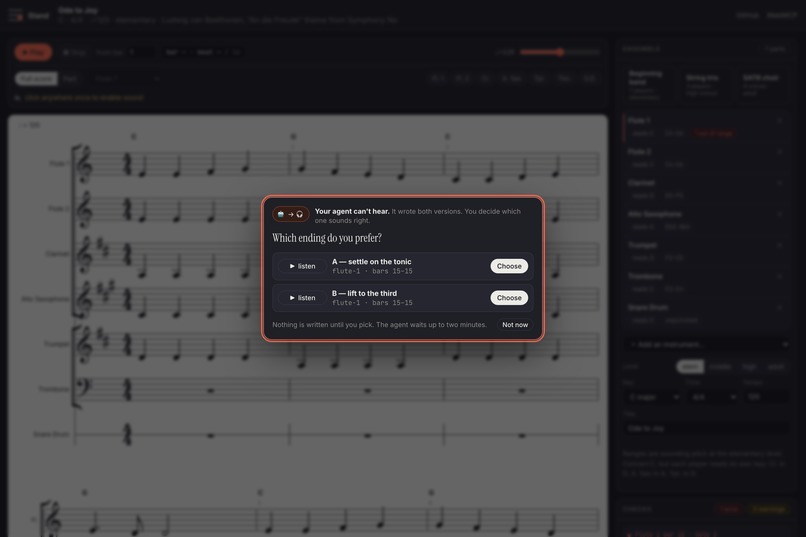The image size is (806, 537).
Task: Click "flute-1 · bars 15–15" under option B
Action: tap(372, 303)
